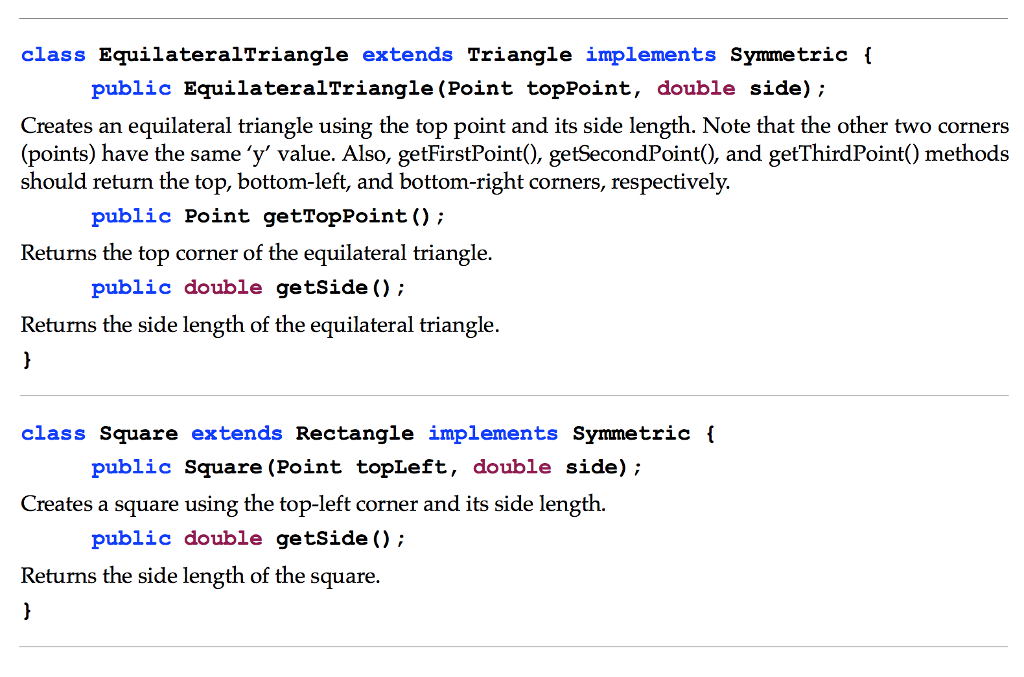Click 'Creates a square' description line
This screenshot has height=677, width=1024.
click(313, 504)
